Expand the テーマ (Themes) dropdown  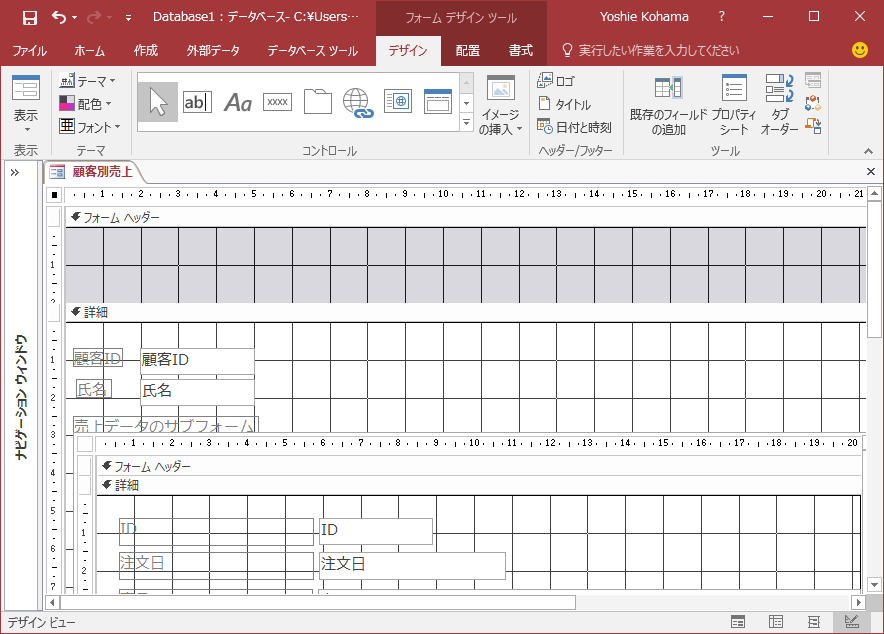87,80
